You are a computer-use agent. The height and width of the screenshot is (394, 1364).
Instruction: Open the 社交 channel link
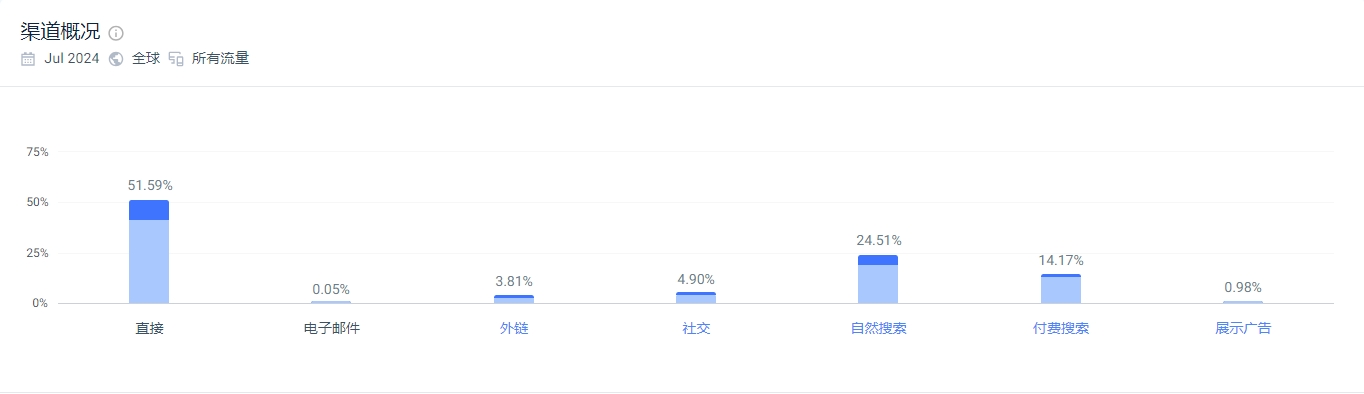[696, 328]
